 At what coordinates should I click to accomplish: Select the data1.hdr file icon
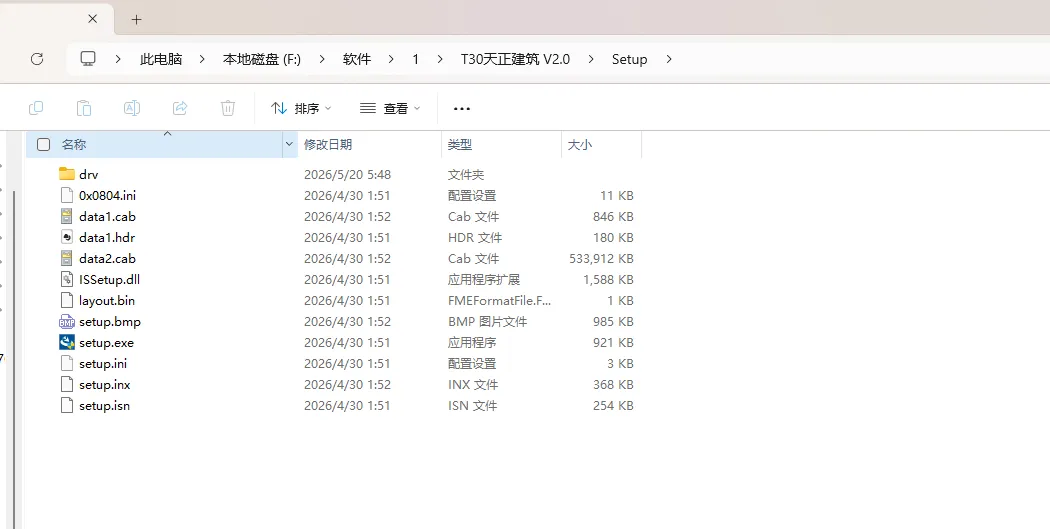(x=66, y=237)
